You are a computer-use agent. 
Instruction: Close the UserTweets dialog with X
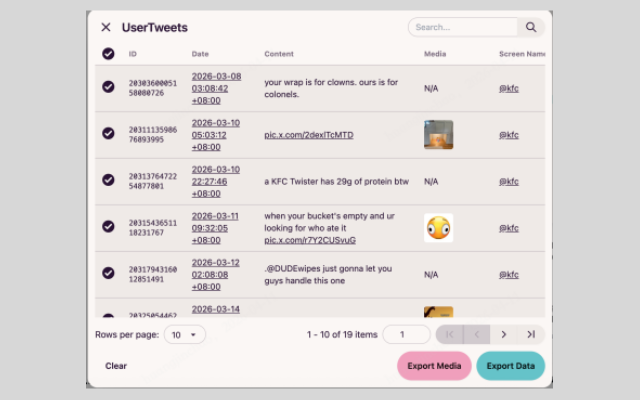point(106,27)
